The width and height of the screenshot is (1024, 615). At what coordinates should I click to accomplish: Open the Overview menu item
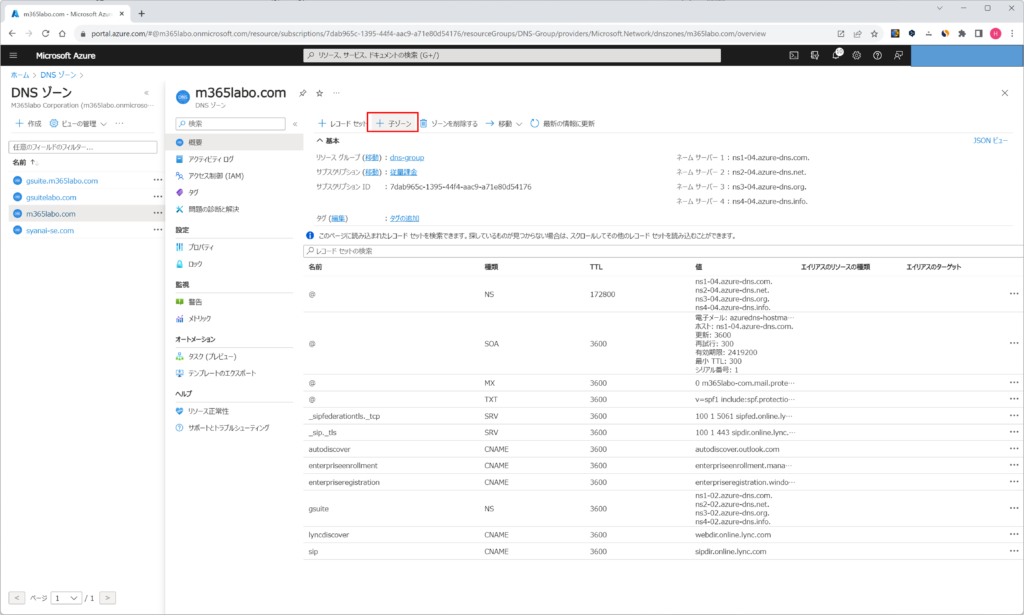(x=233, y=142)
